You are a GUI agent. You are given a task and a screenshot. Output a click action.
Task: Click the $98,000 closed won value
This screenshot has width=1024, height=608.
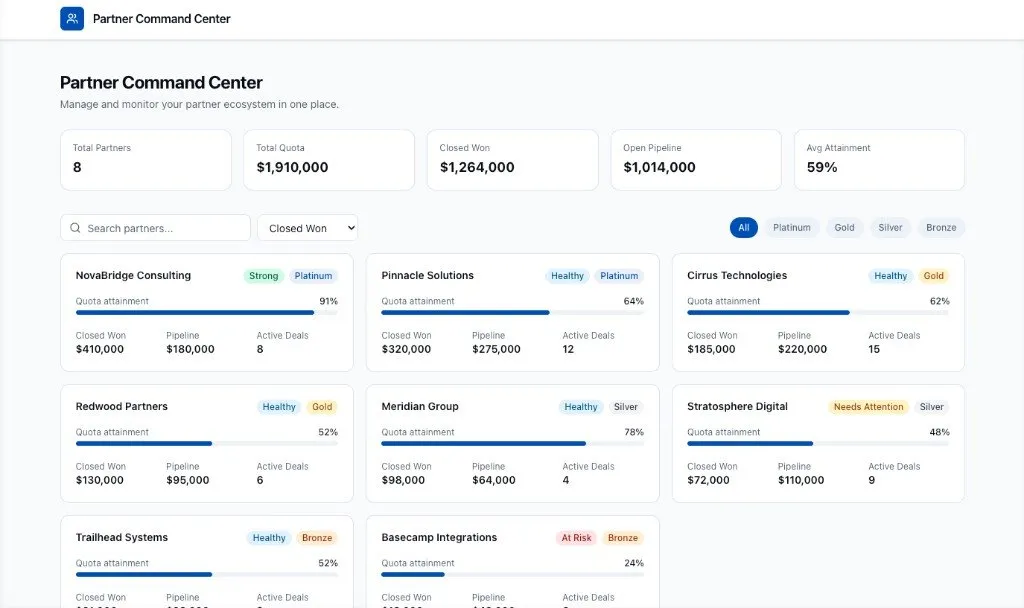click(403, 480)
